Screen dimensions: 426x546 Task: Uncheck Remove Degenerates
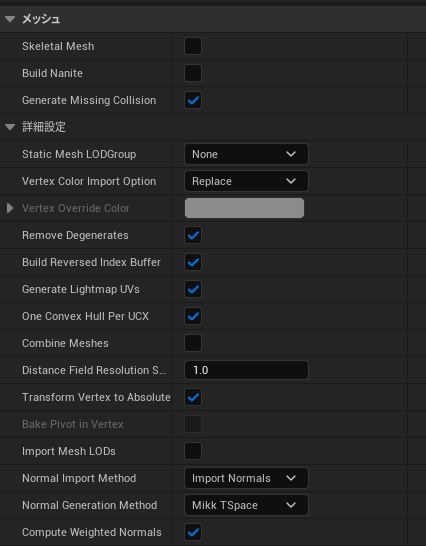click(193, 235)
